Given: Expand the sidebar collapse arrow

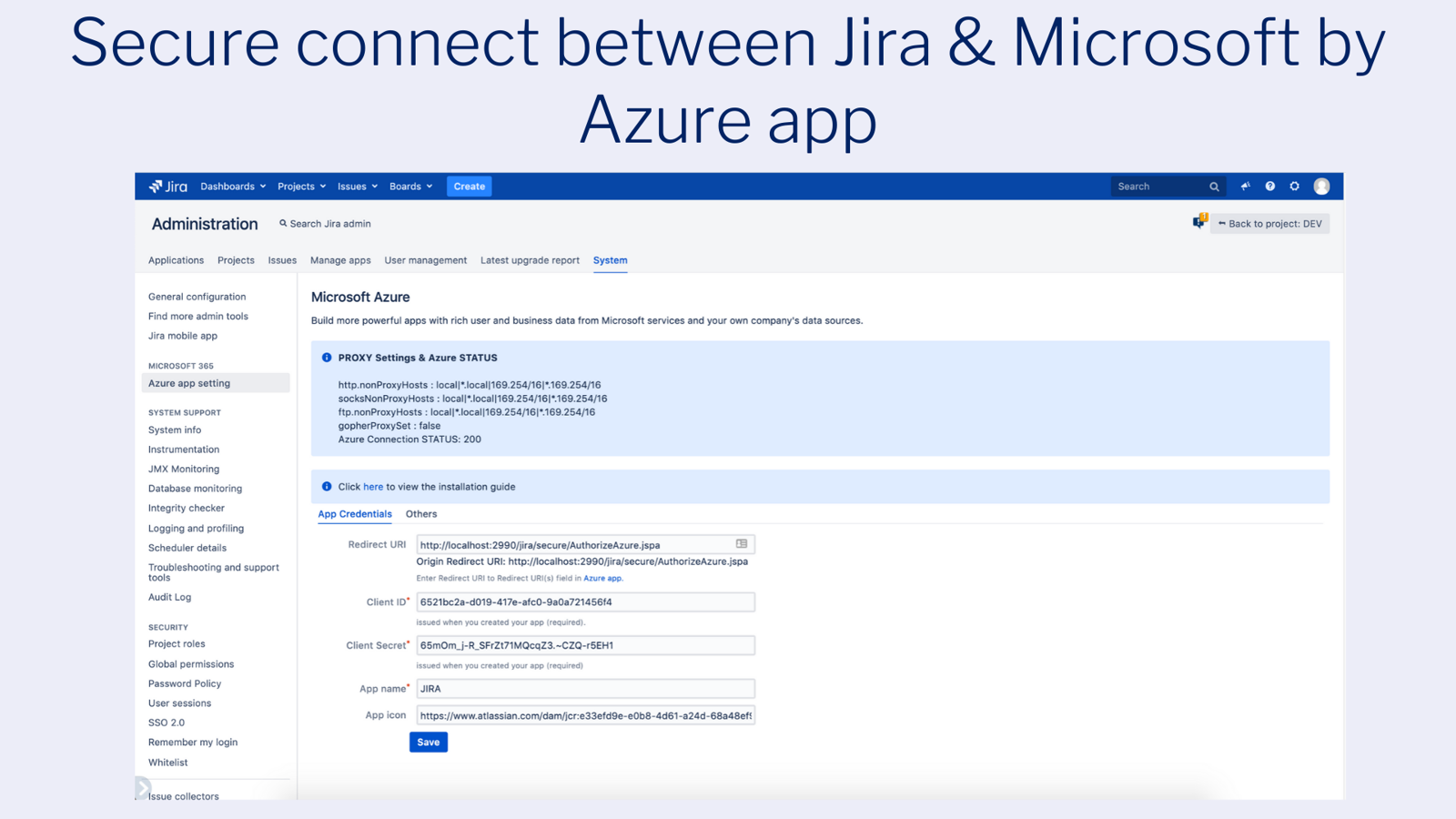Looking at the screenshot, I should (x=143, y=787).
